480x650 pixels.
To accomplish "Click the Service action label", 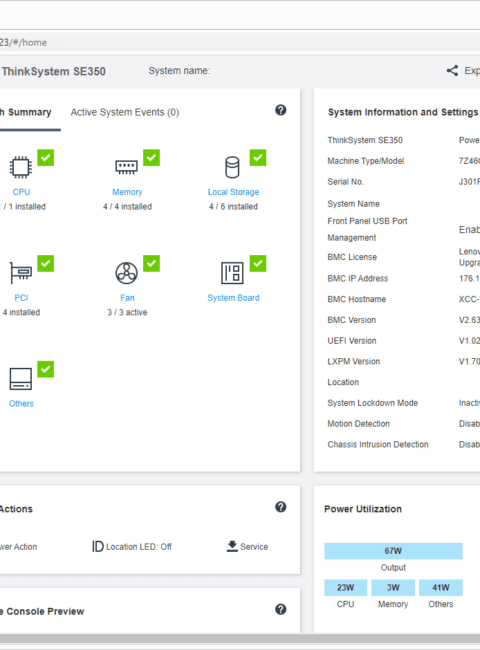I will (254, 547).
